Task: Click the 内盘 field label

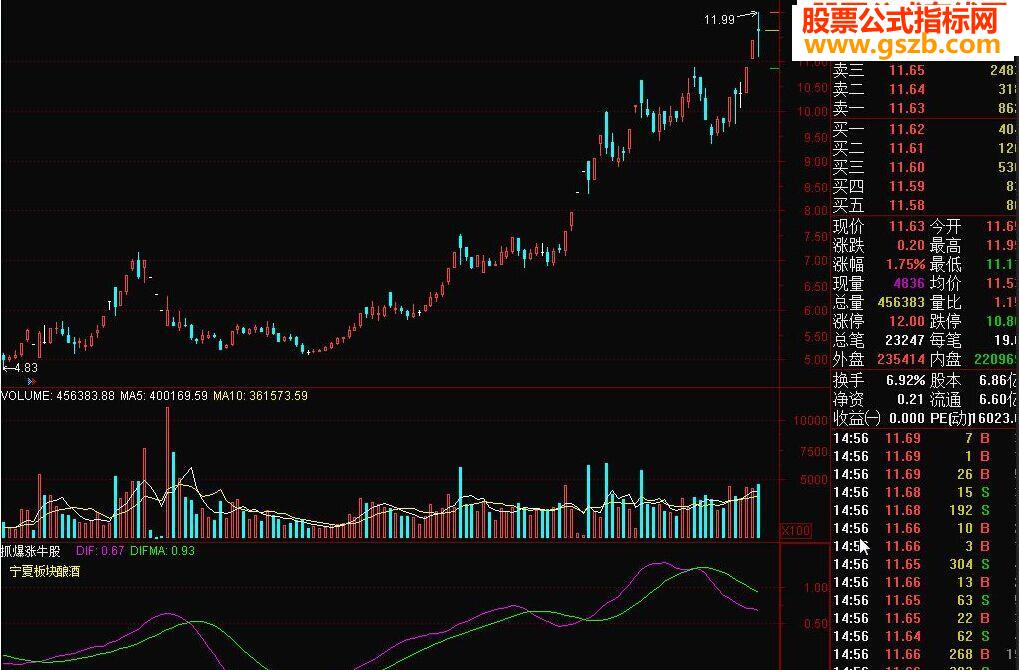Action: [x=945, y=359]
